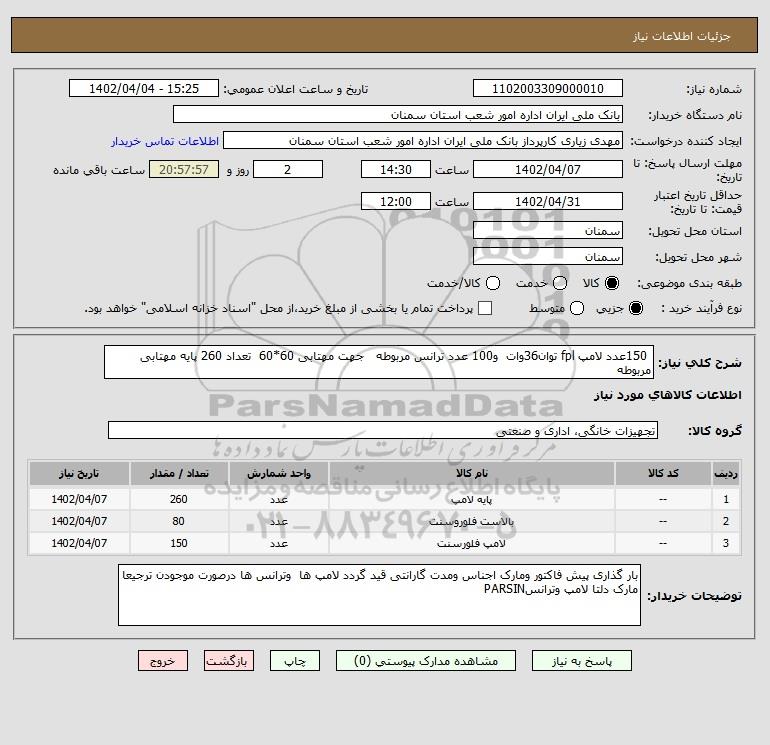
Task: Click the خروج exit button
Action: click(163, 661)
